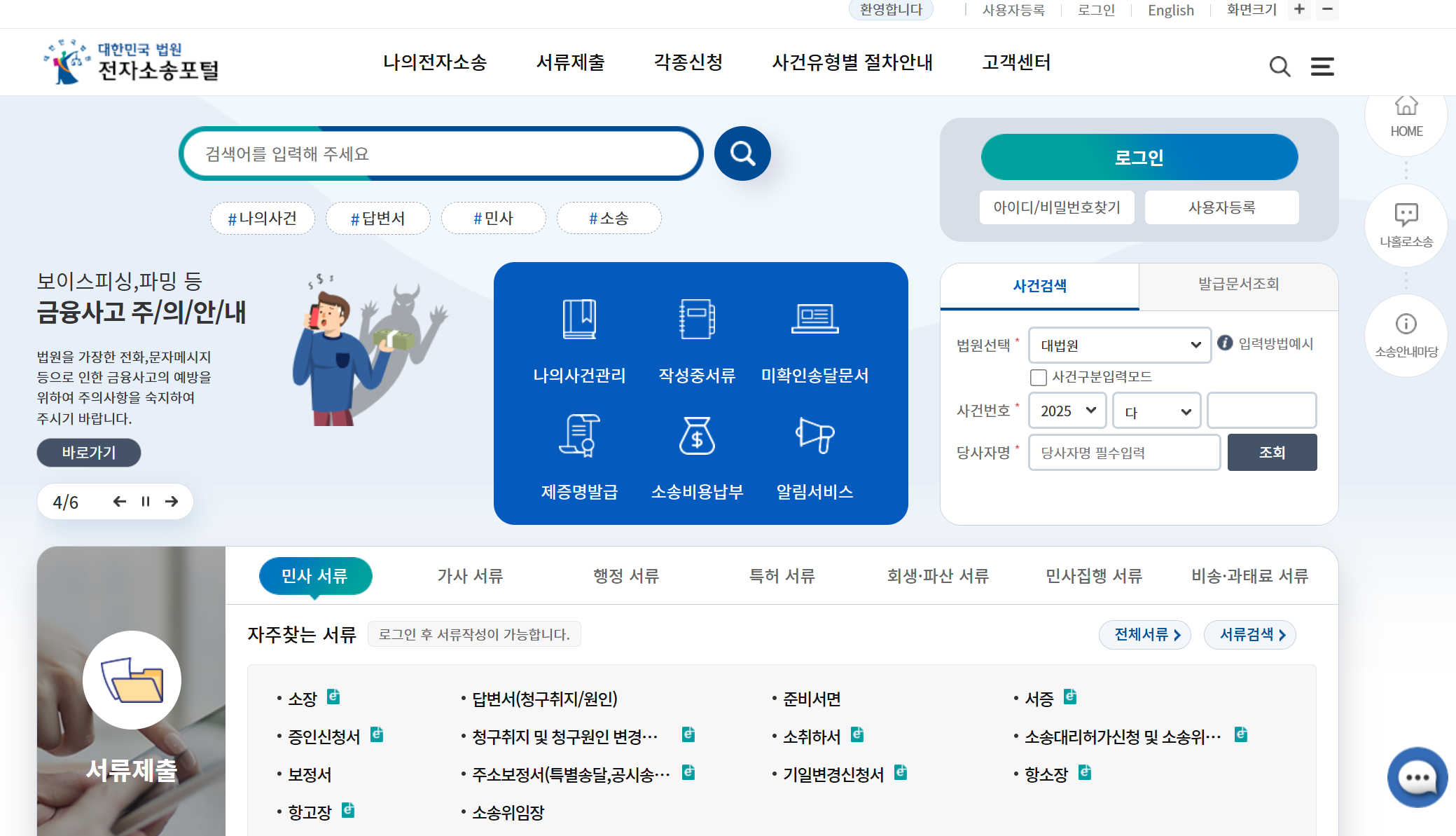Pause the banner carousel
This screenshot has height=836, width=1456.
point(146,501)
